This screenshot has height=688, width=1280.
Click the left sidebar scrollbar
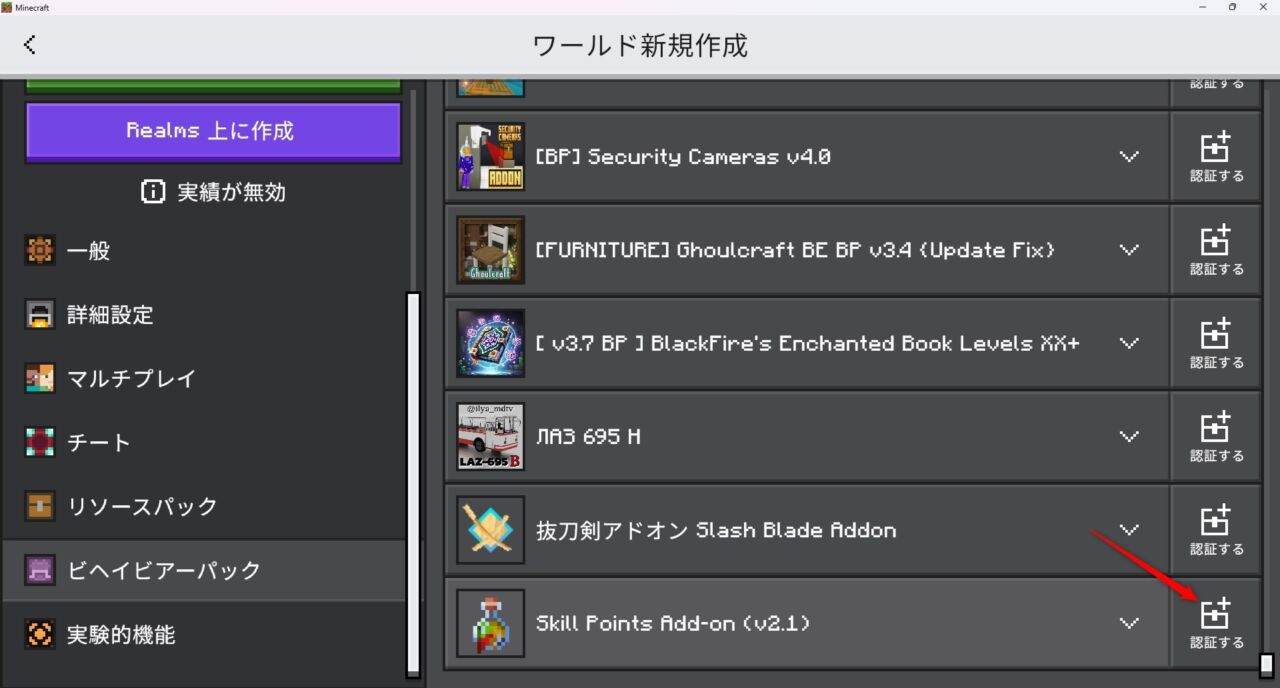[413, 484]
